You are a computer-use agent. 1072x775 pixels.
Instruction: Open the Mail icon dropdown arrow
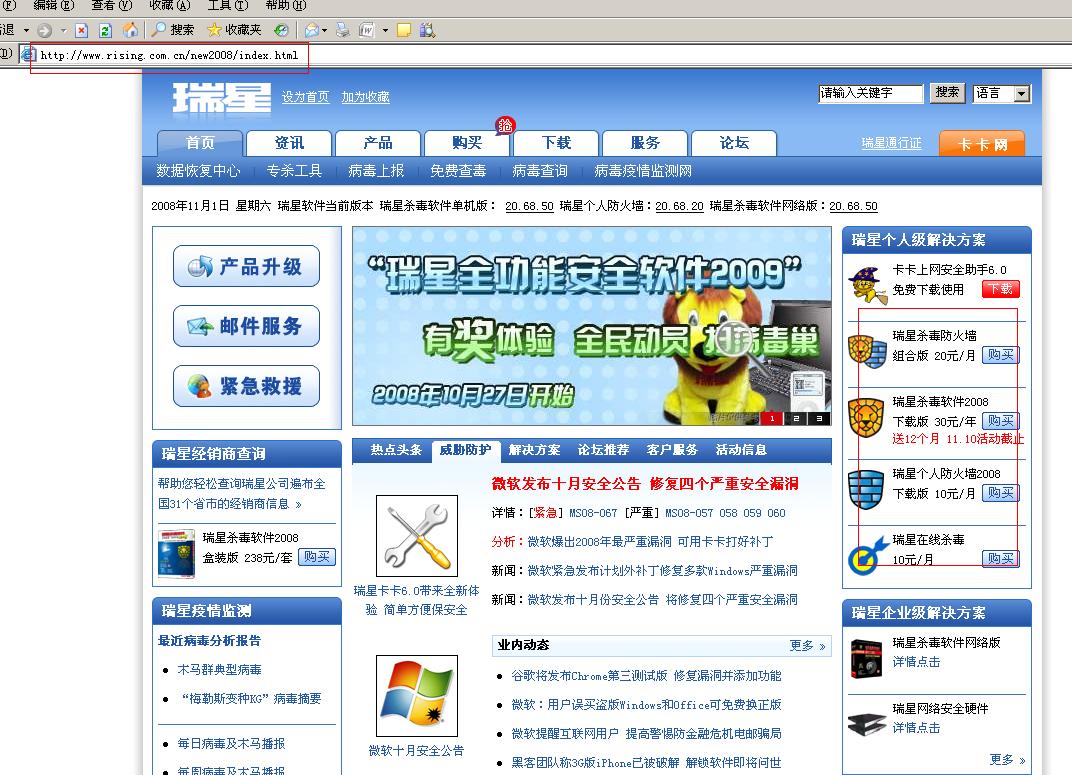[x=324, y=30]
